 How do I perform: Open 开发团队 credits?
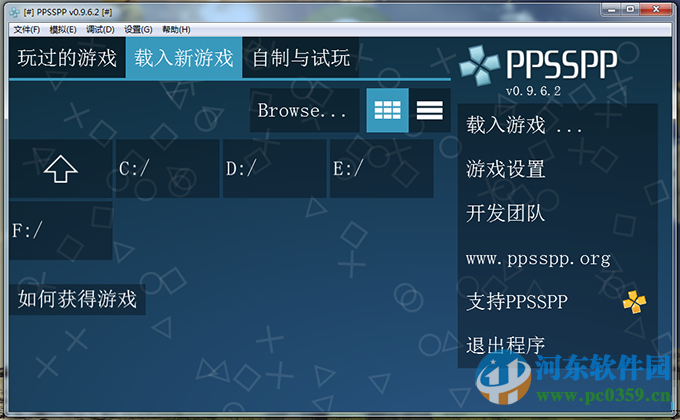click(558, 213)
